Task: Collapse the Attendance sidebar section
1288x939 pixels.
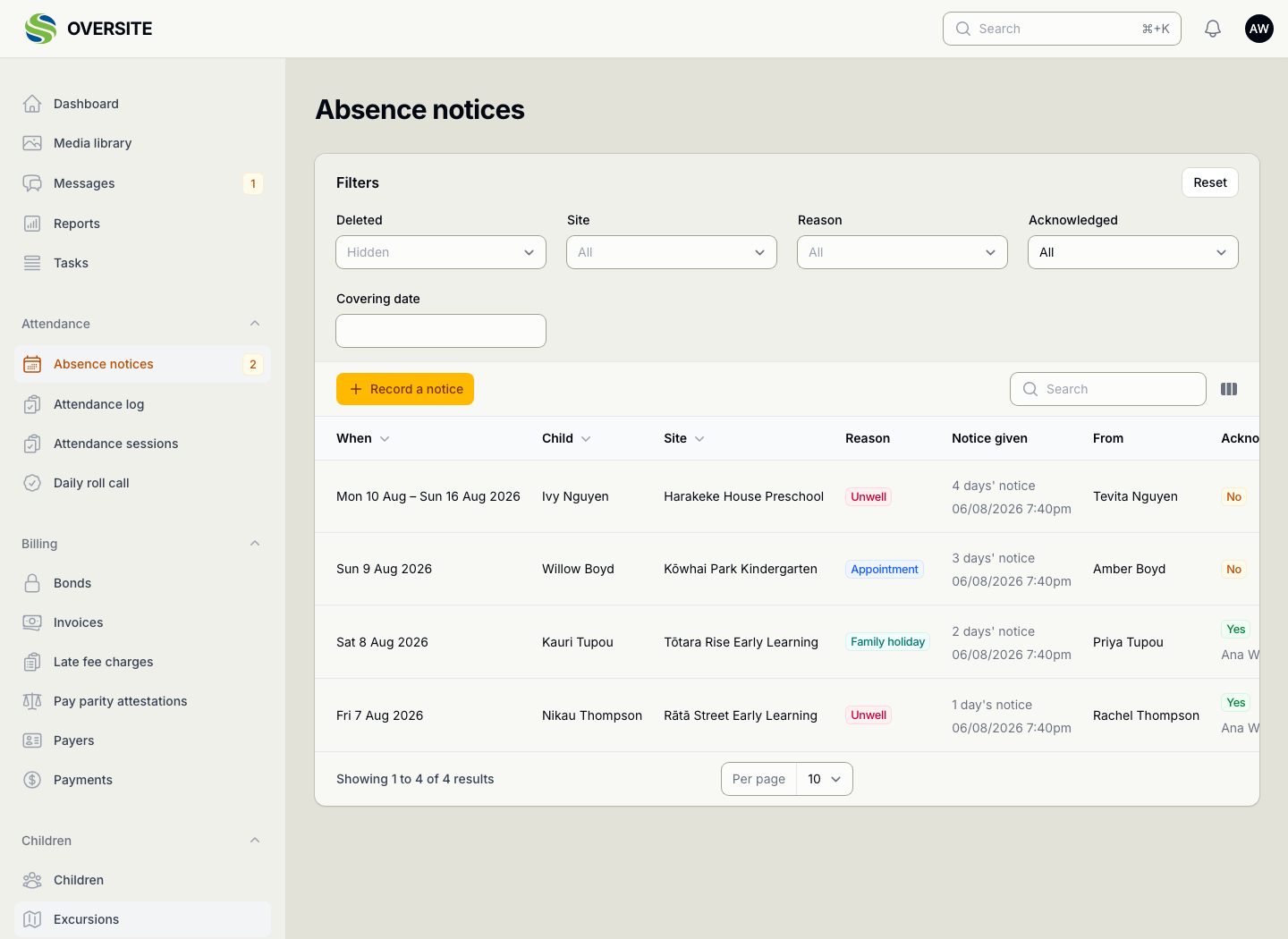Action: coord(255,324)
